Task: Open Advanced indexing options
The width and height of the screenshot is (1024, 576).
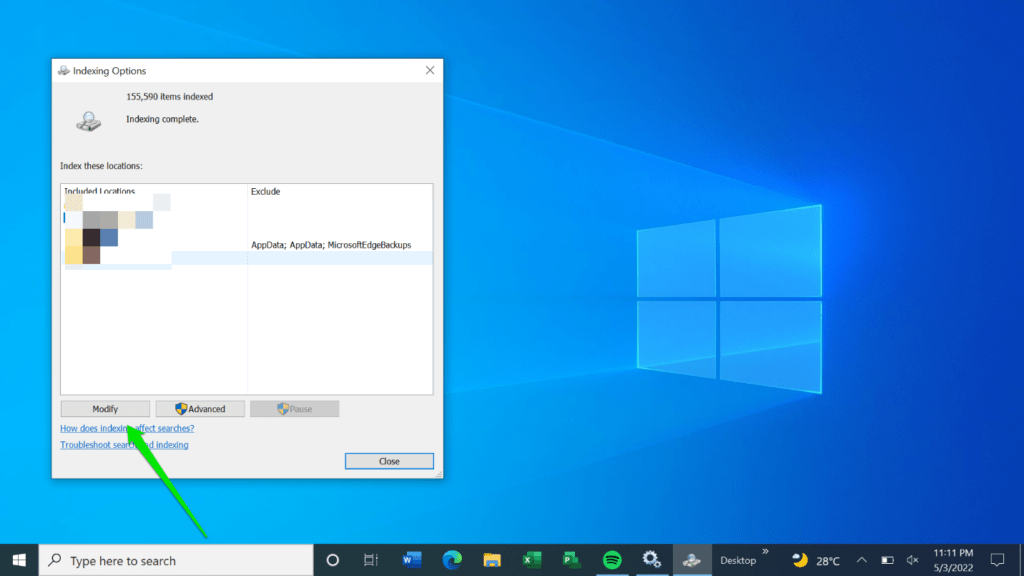Action: click(x=199, y=408)
